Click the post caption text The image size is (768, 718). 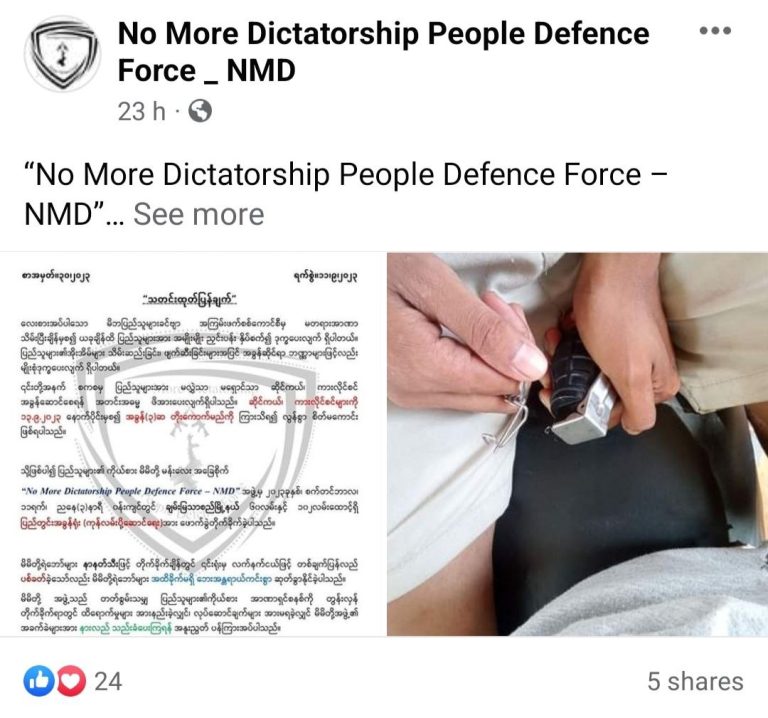(345, 194)
